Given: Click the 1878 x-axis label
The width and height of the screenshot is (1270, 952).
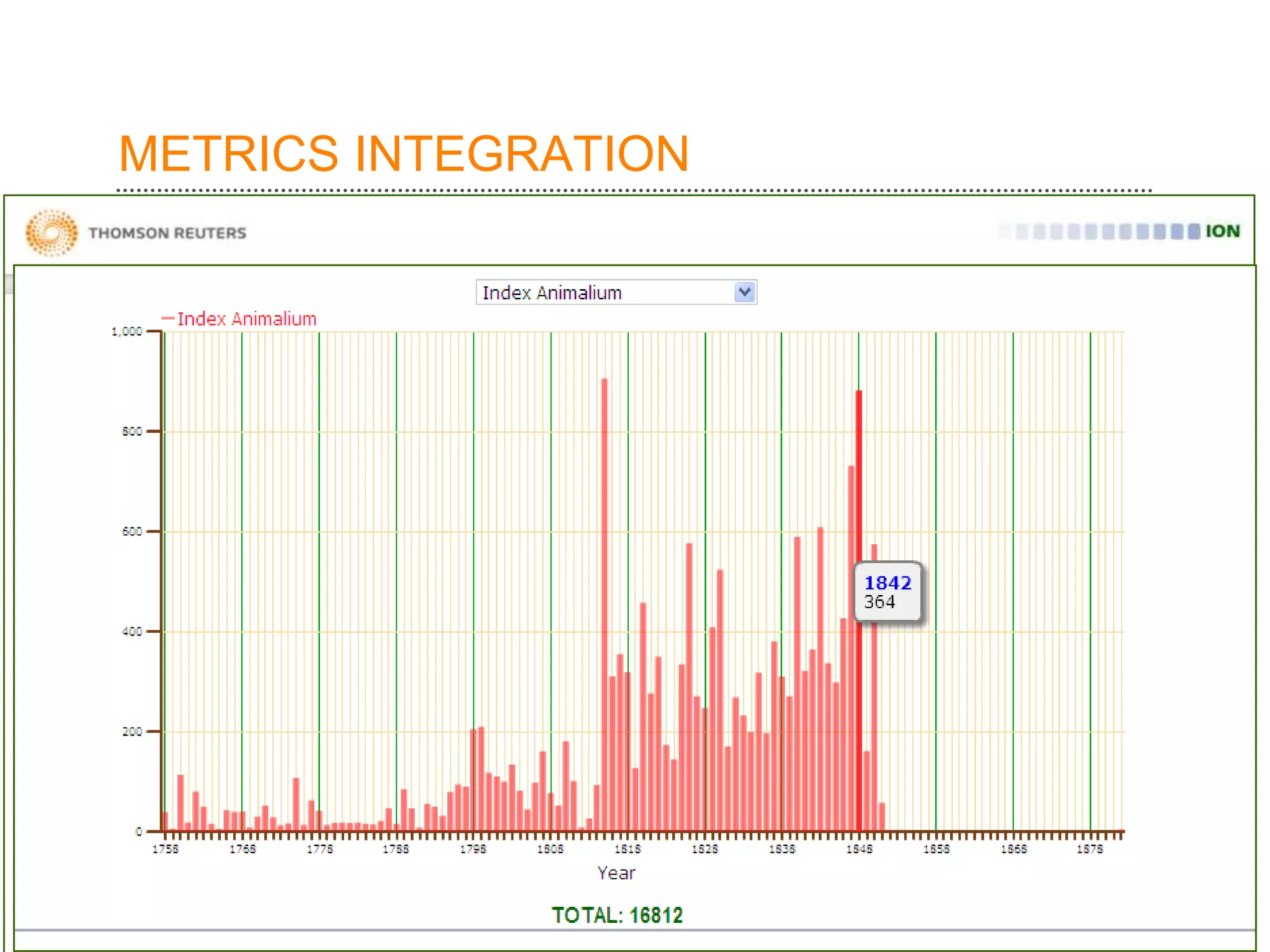Looking at the screenshot, I should pos(1090,848).
